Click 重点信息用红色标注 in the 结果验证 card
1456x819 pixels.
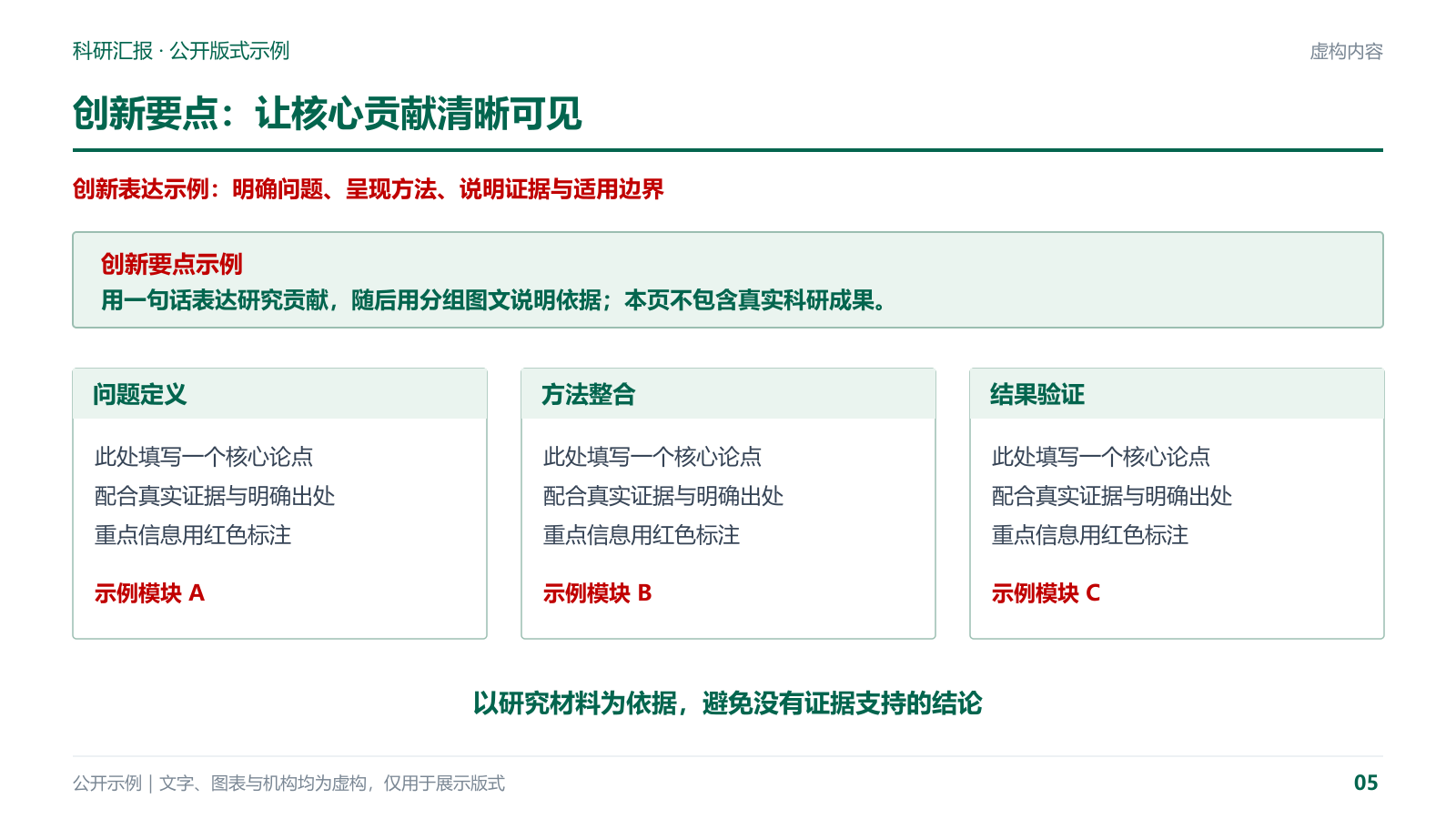click(x=1090, y=535)
